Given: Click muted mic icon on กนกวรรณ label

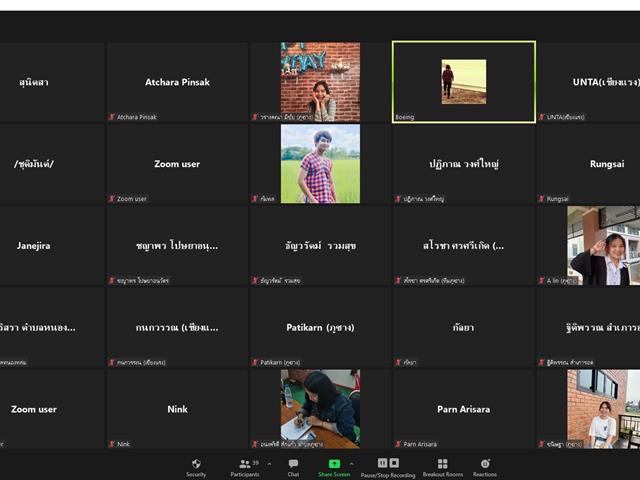Looking at the screenshot, I should click(x=112, y=362).
